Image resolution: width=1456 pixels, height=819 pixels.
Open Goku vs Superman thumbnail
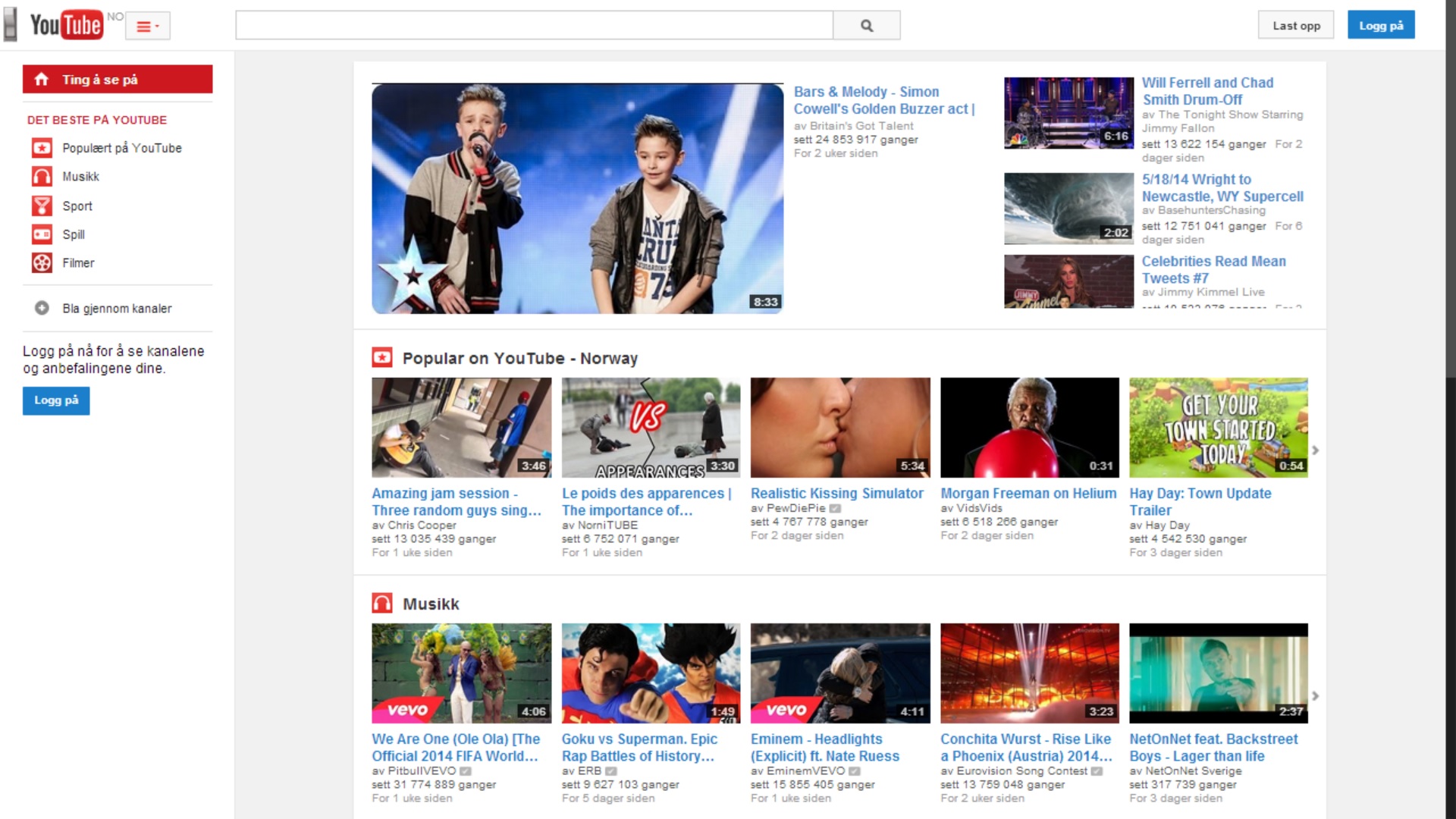pyautogui.click(x=651, y=673)
